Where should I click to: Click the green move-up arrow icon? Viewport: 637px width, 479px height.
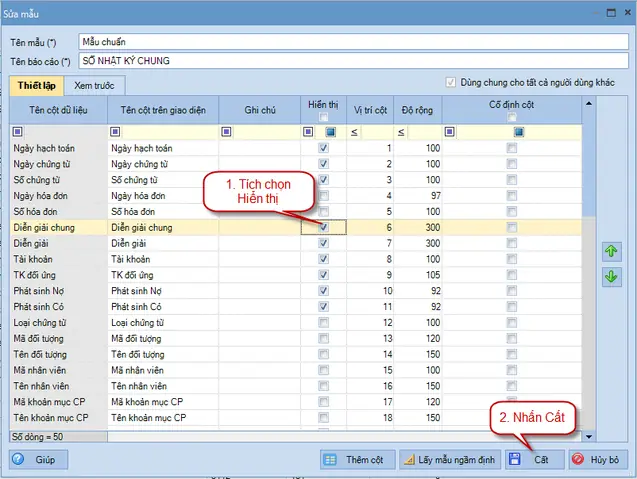611,252
